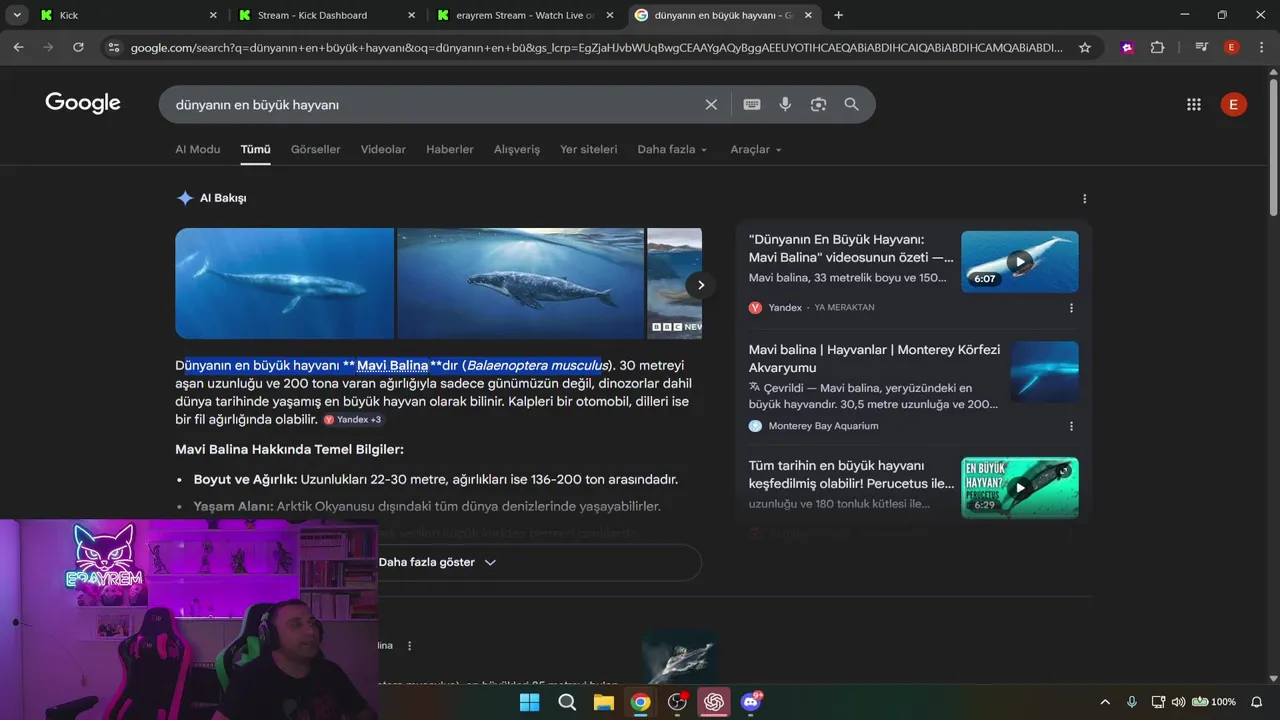Image resolution: width=1280 pixels, height=720 pixels.
Task: View site information icon in address bar
Action: coord(113,47)
